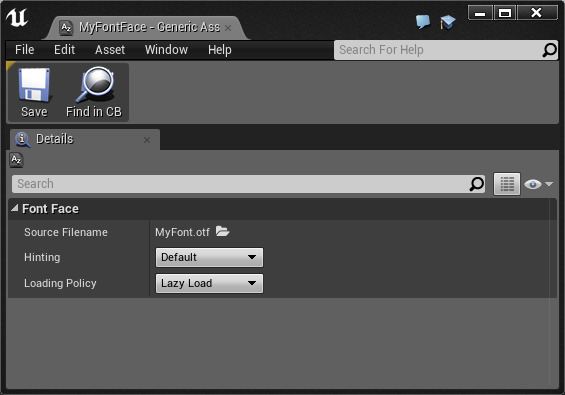Click the Hinting property label

42,257
